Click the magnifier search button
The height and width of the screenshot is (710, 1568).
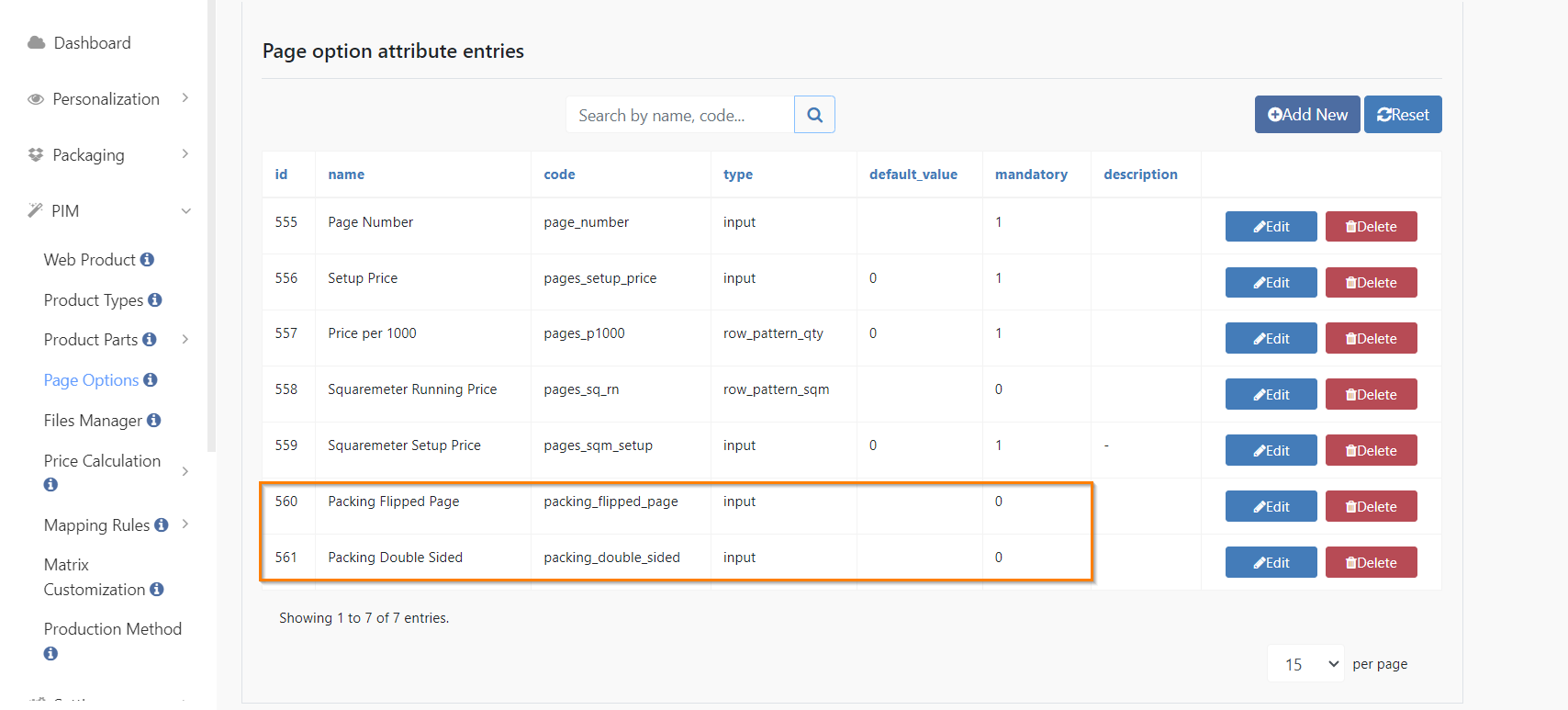click(x=814, y=115)
